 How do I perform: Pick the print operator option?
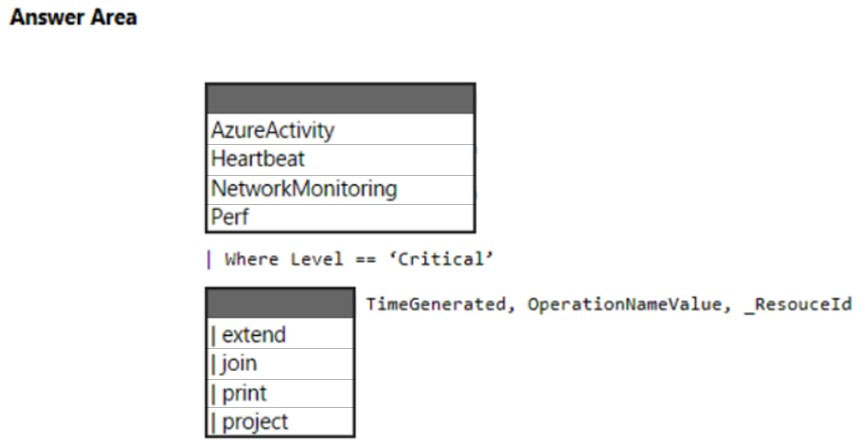[x=280, y=393]
